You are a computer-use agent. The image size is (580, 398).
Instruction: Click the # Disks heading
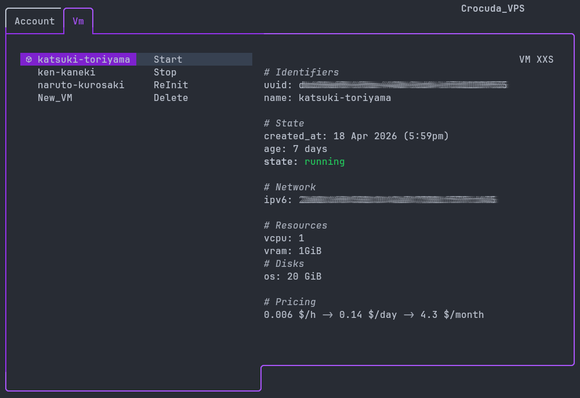click(x=284, y=263)
